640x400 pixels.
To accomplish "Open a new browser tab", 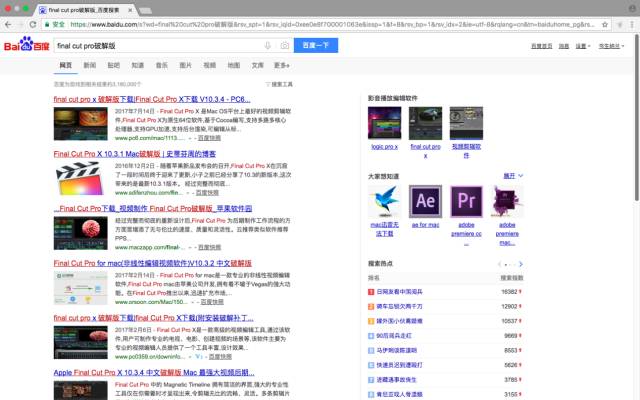I will (145, 10).
